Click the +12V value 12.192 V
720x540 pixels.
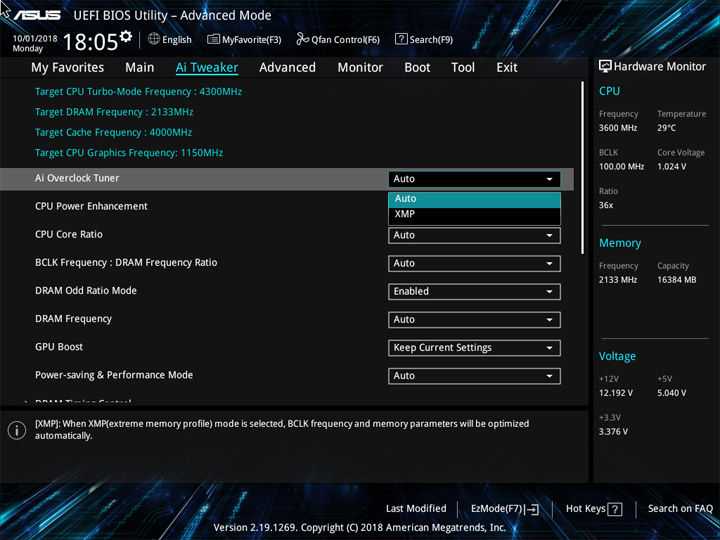(x=615, y=393)
